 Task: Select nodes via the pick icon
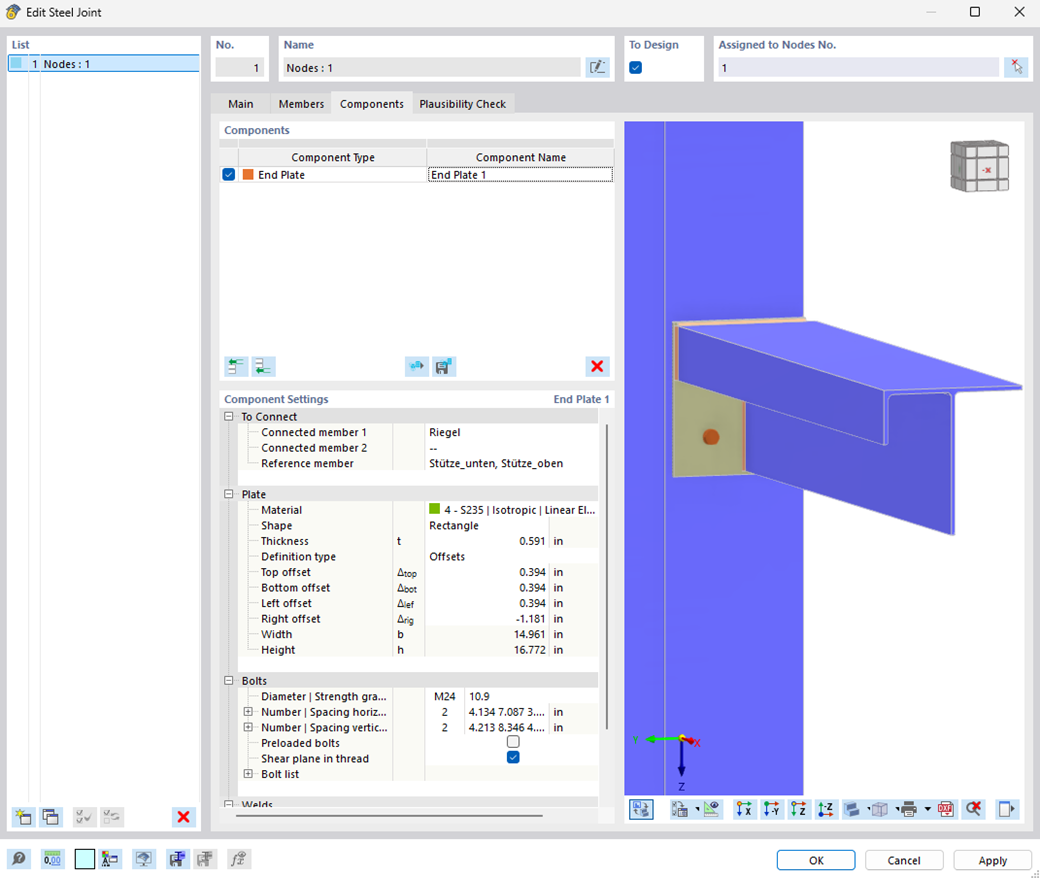coord(1016,67)
